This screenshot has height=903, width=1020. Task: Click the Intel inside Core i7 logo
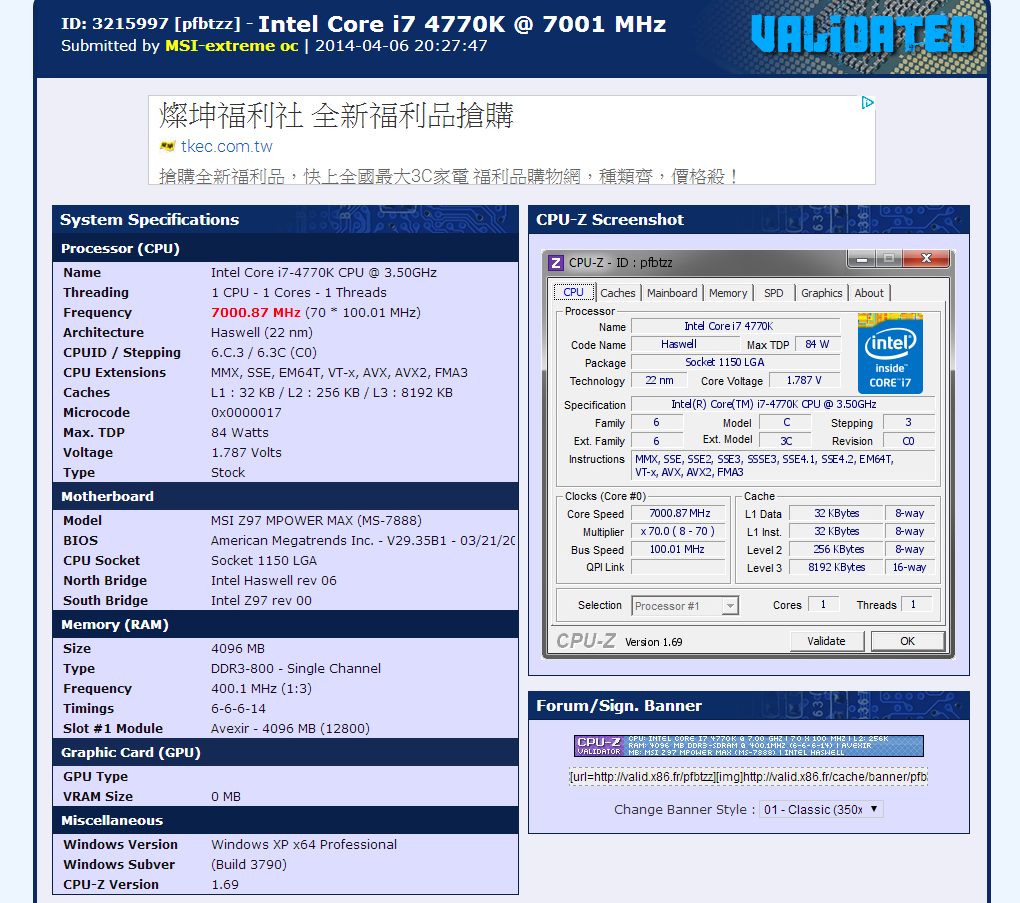tap(890, 353)
